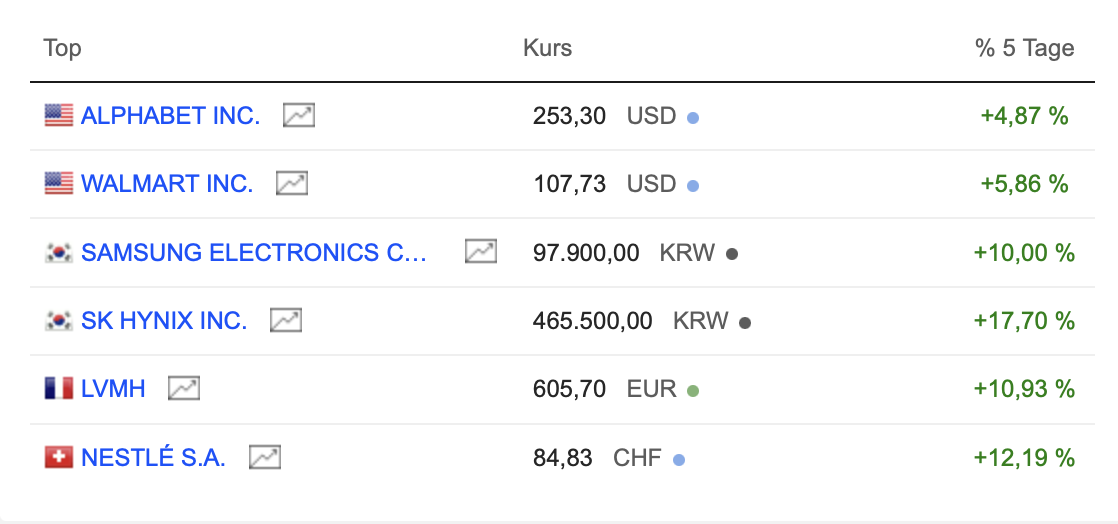
Task: Click the green status dot for LVMH
Action: click(693, 390)
